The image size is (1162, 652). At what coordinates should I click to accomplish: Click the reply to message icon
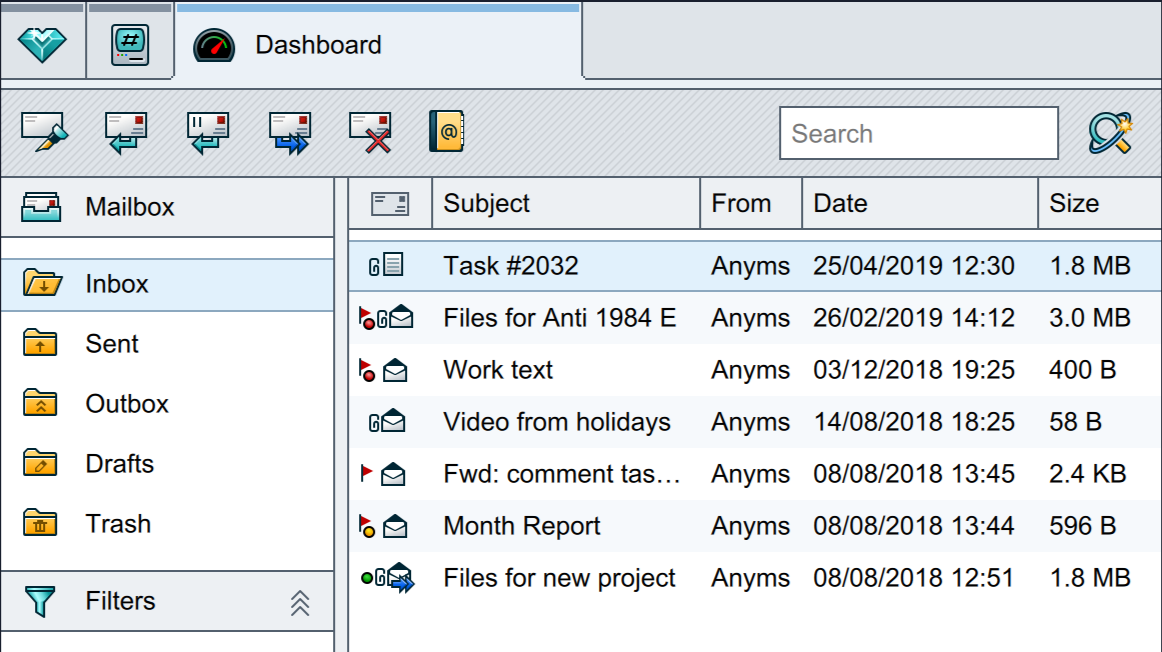click(x=126, y=132)
